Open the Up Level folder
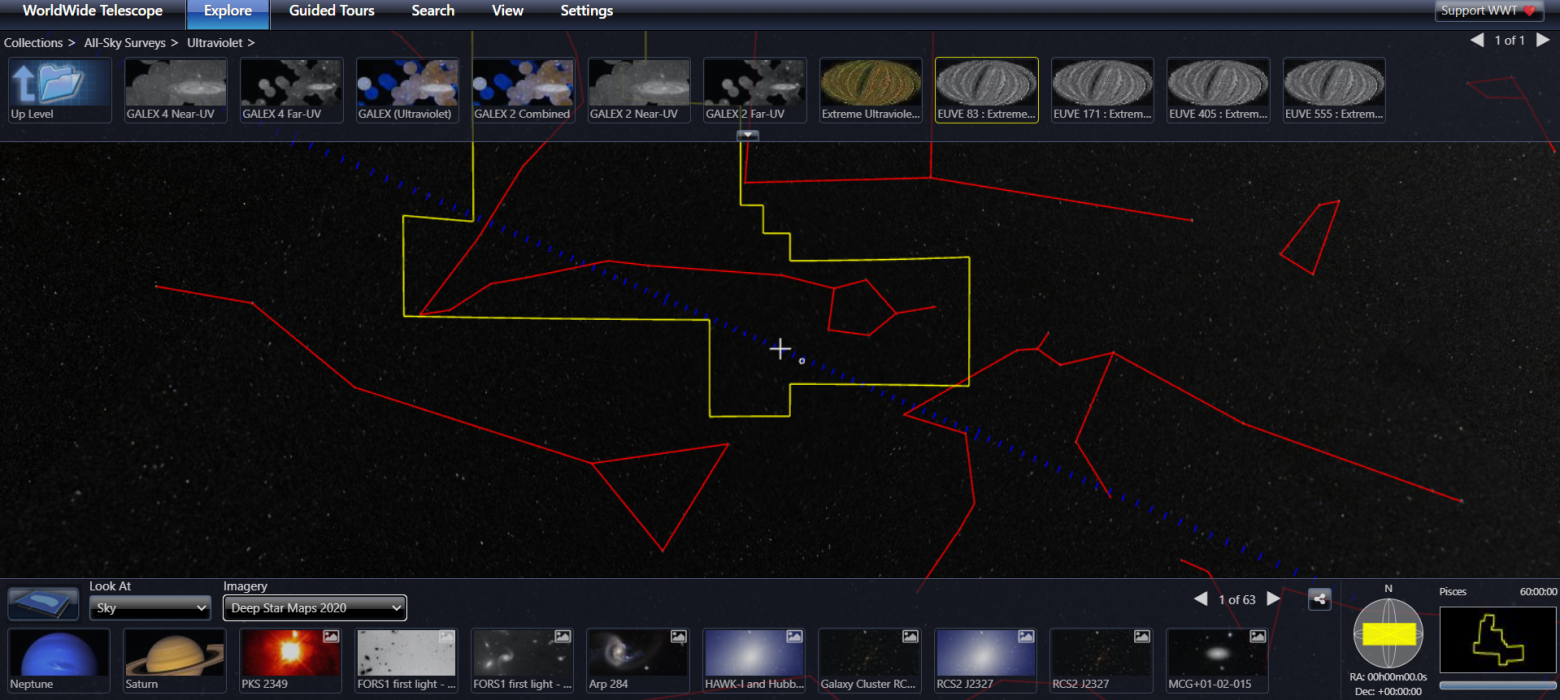Screen dimensions: 1560x700 [x=60, y=90]
